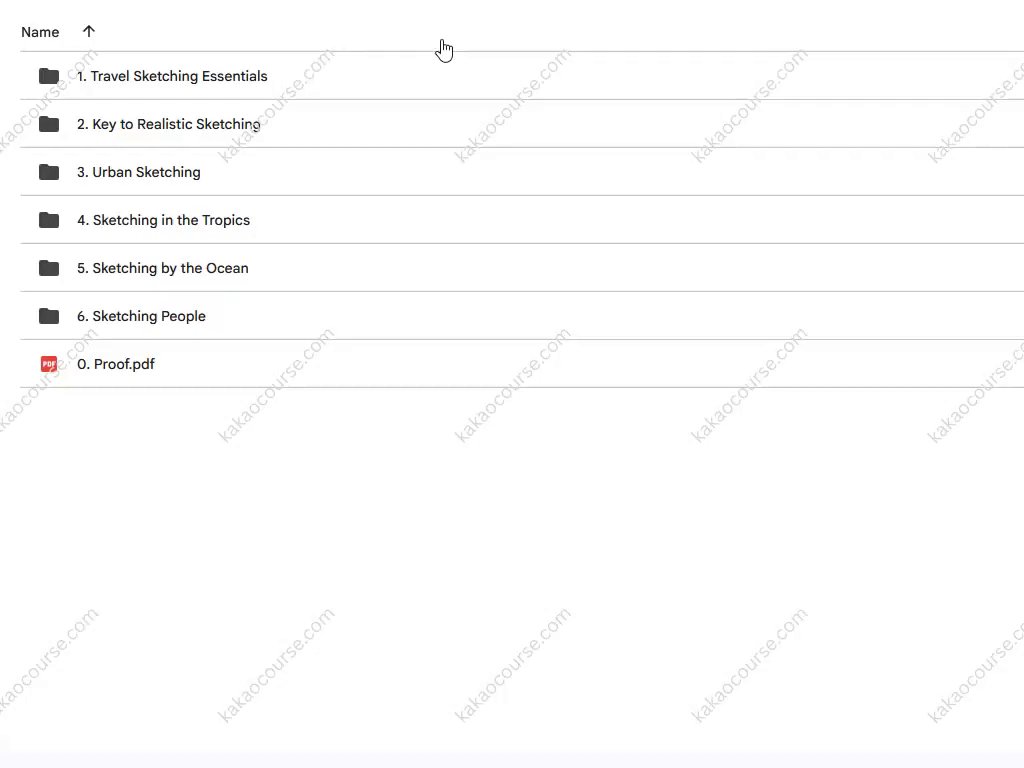Select '4. Sketching in the Tropics' row
1024x768 pixels.
pos(522,220)
